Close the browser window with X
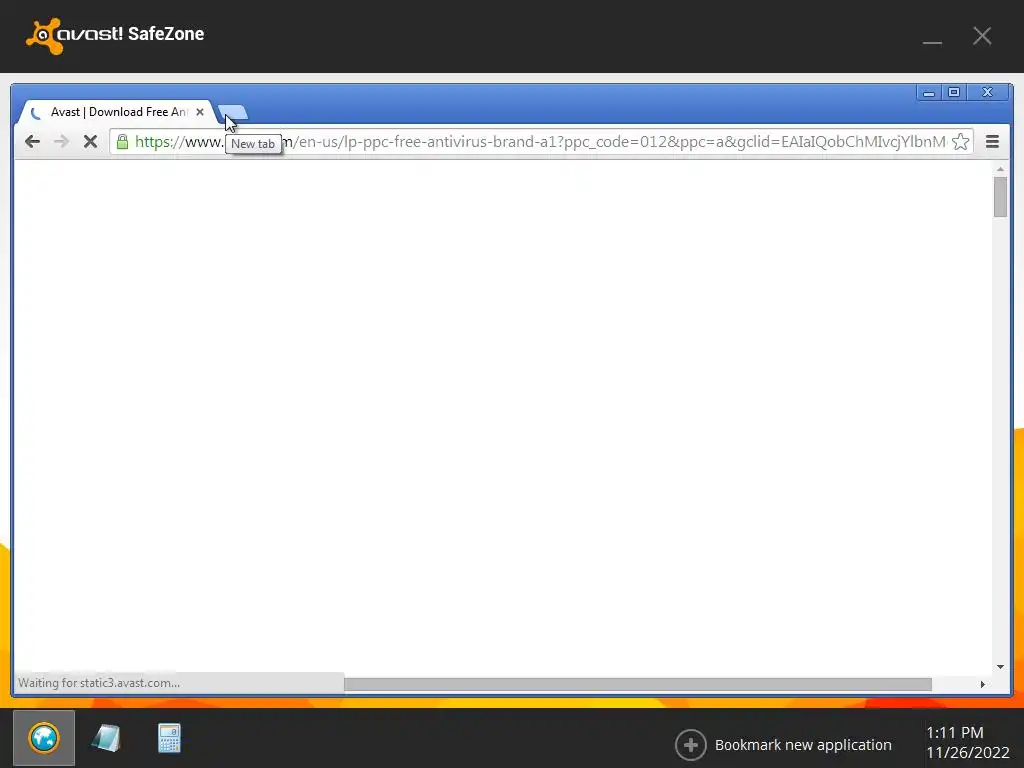This screenshot has width=1024, height=768. click(x=987, y=93)
